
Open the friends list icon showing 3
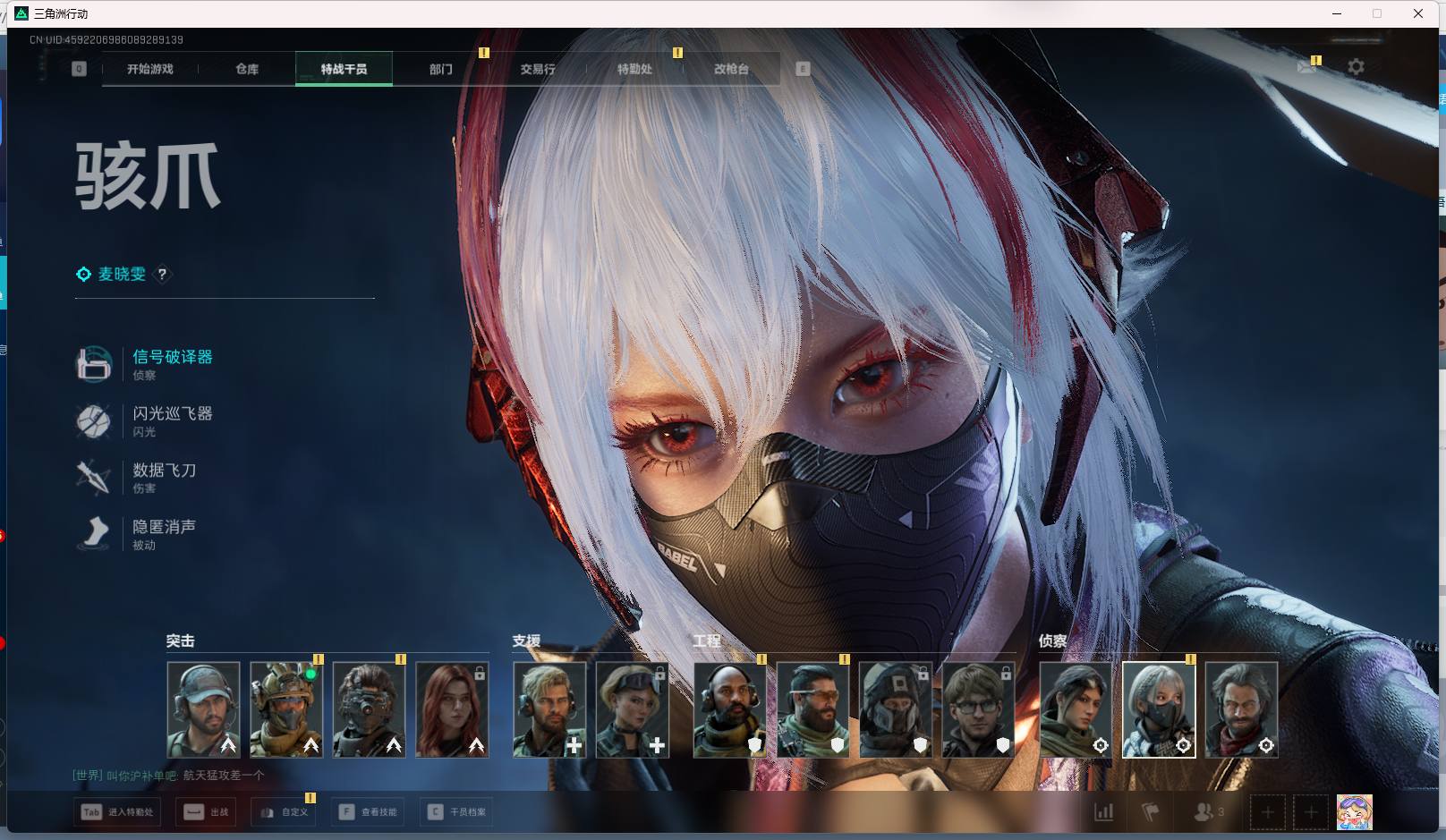(1209, 812)
